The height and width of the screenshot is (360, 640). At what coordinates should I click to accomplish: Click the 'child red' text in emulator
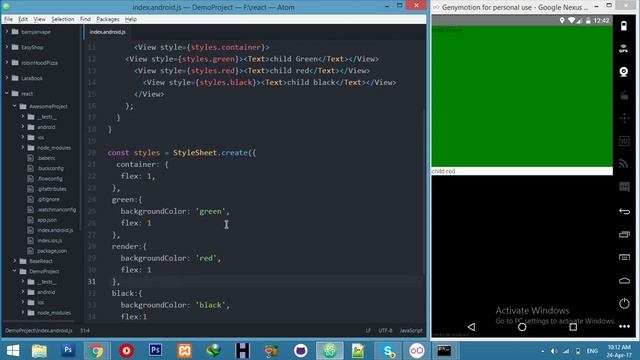[x=443, y=171]
